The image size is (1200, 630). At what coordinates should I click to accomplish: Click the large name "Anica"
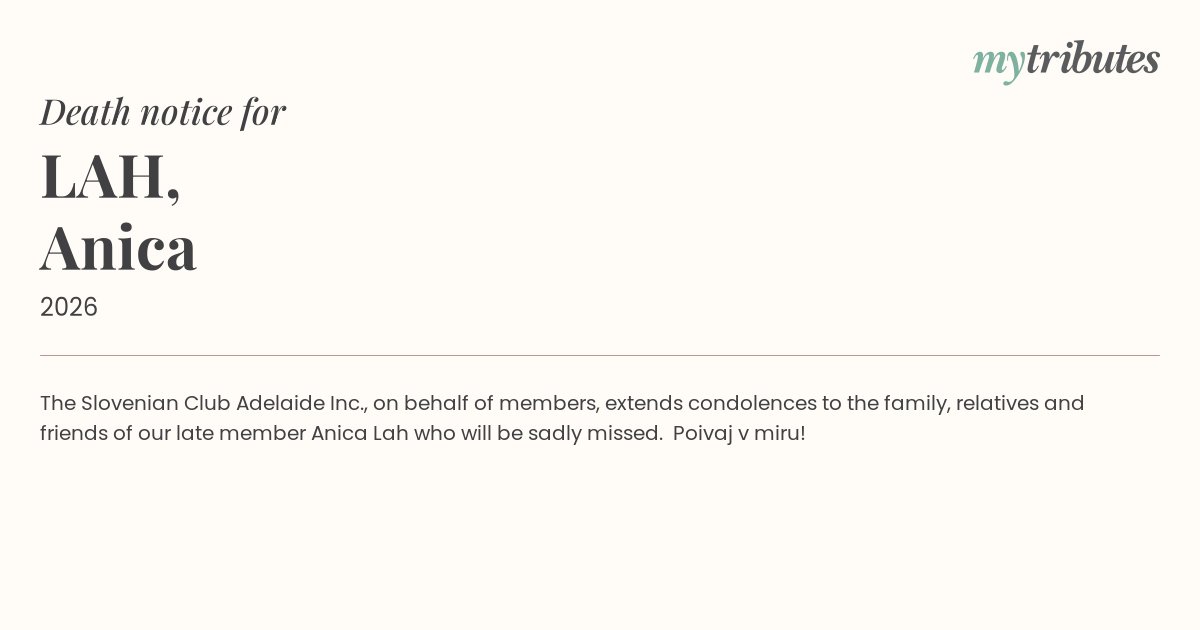(118, 248)
